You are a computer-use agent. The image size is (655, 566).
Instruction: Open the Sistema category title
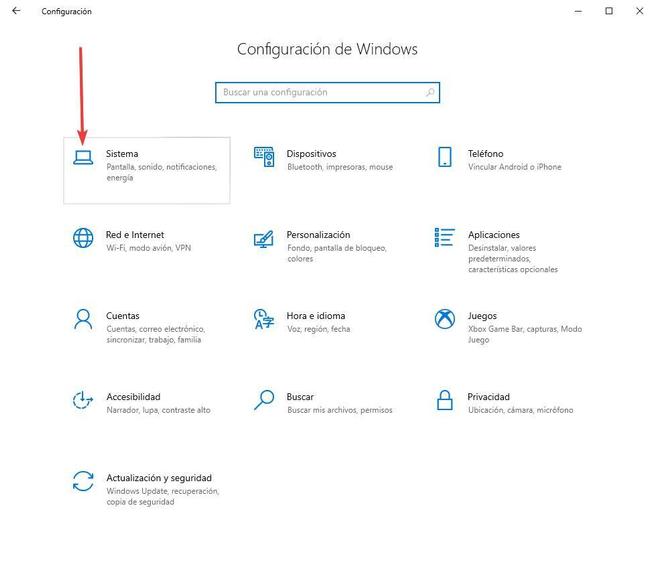point(122,154)
